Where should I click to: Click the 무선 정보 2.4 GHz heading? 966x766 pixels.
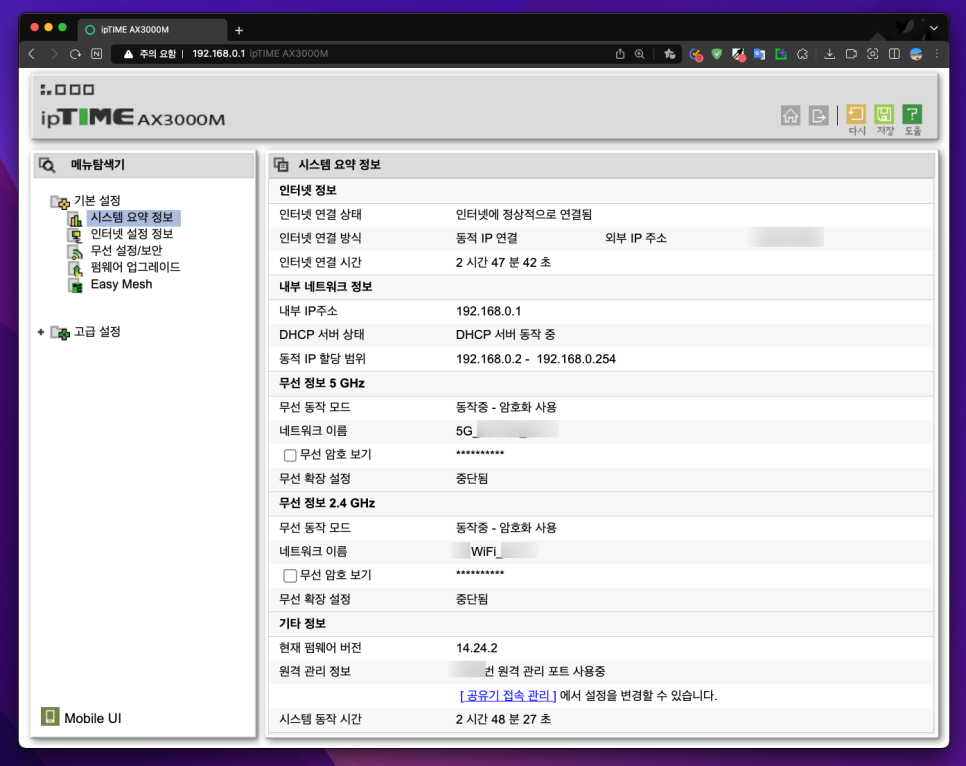tap(327, 503)
